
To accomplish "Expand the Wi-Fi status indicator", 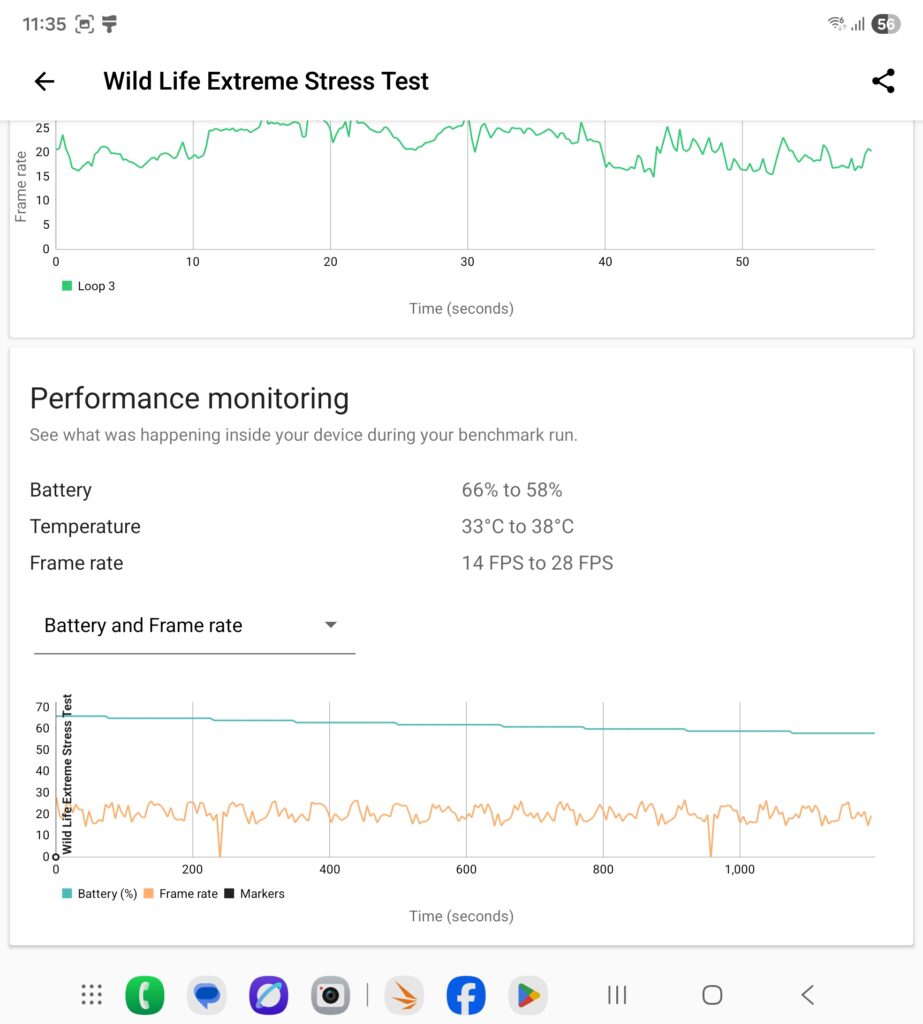I will (x=838, y=22).
